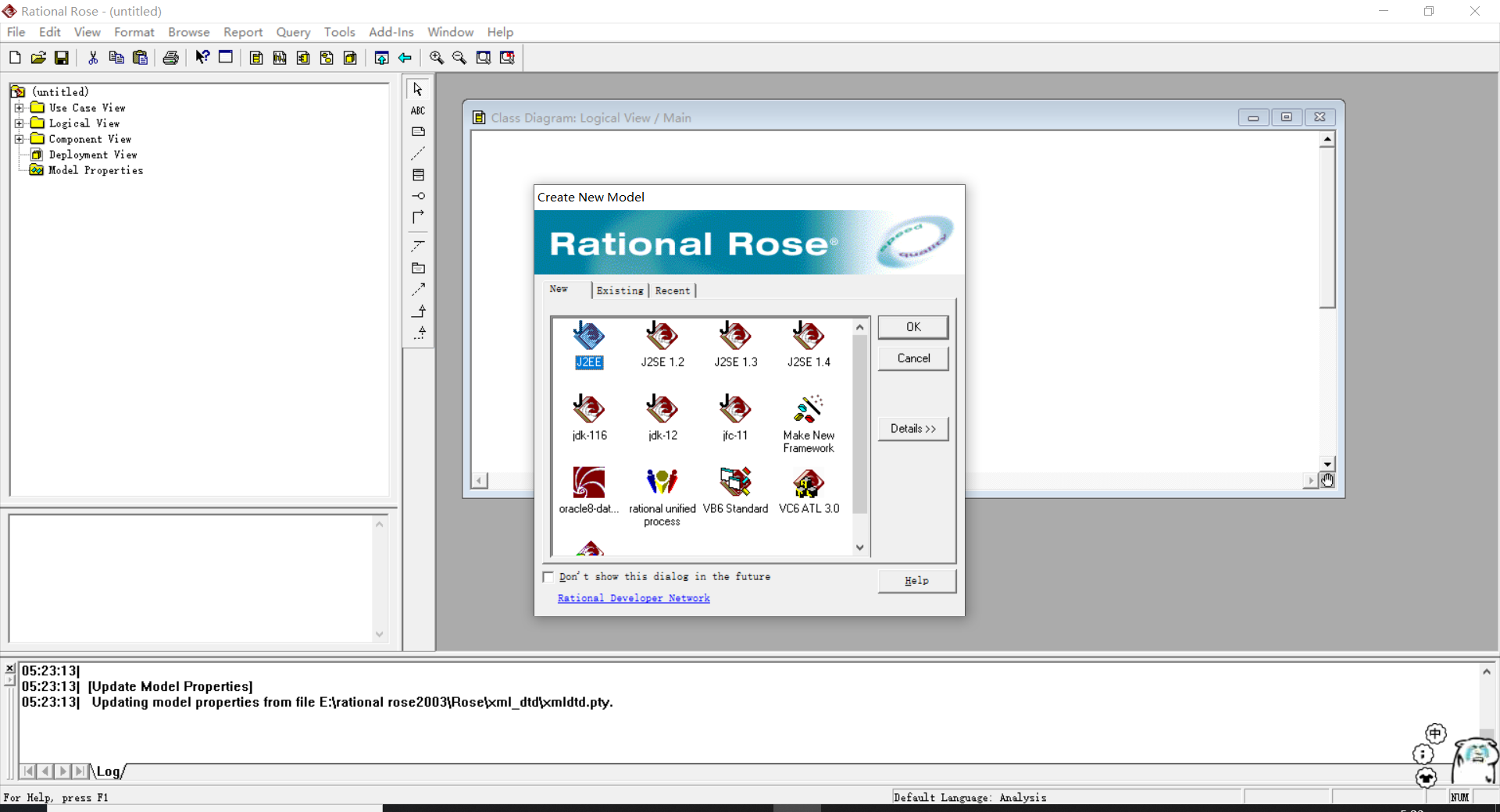Select the Dependency dashed arrow tool
This screenshot has height=812, width=1500.
coord(418,290)
